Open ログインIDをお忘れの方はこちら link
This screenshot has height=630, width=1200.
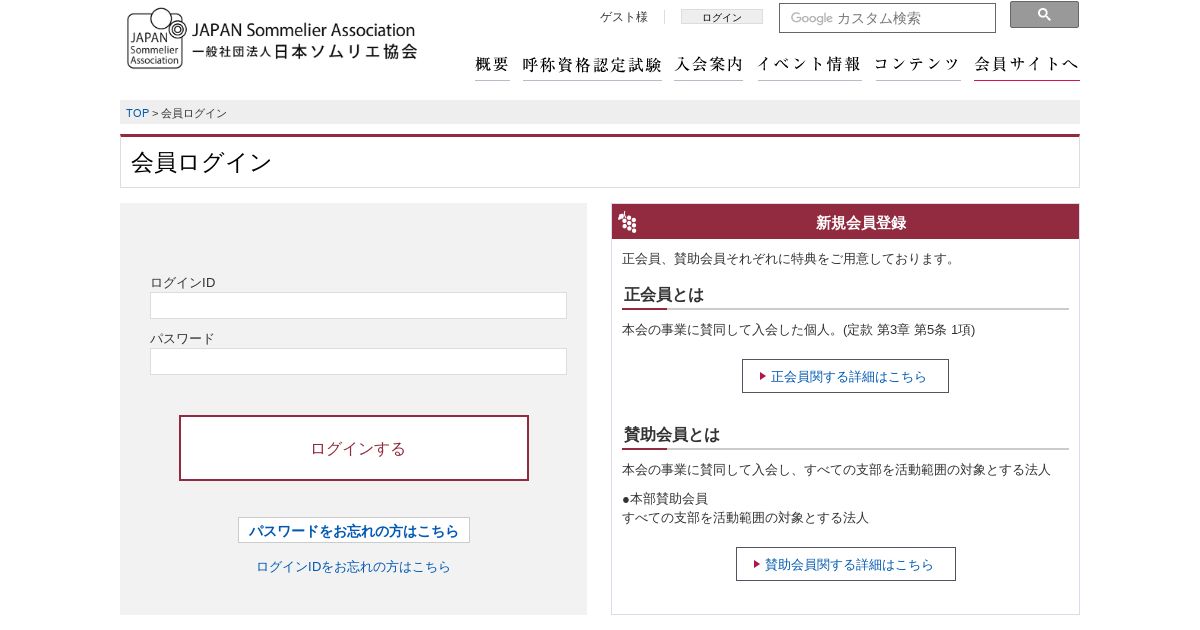(353, 567)
